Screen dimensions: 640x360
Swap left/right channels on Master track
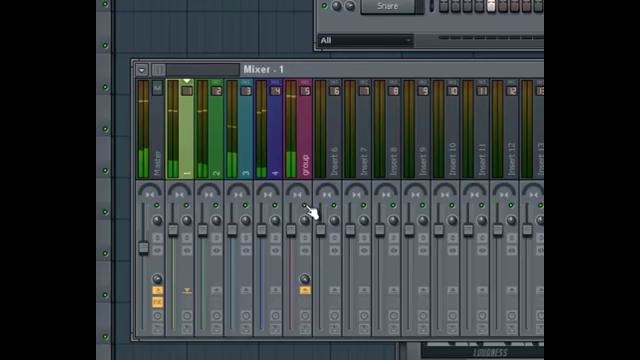coord(158,250)
